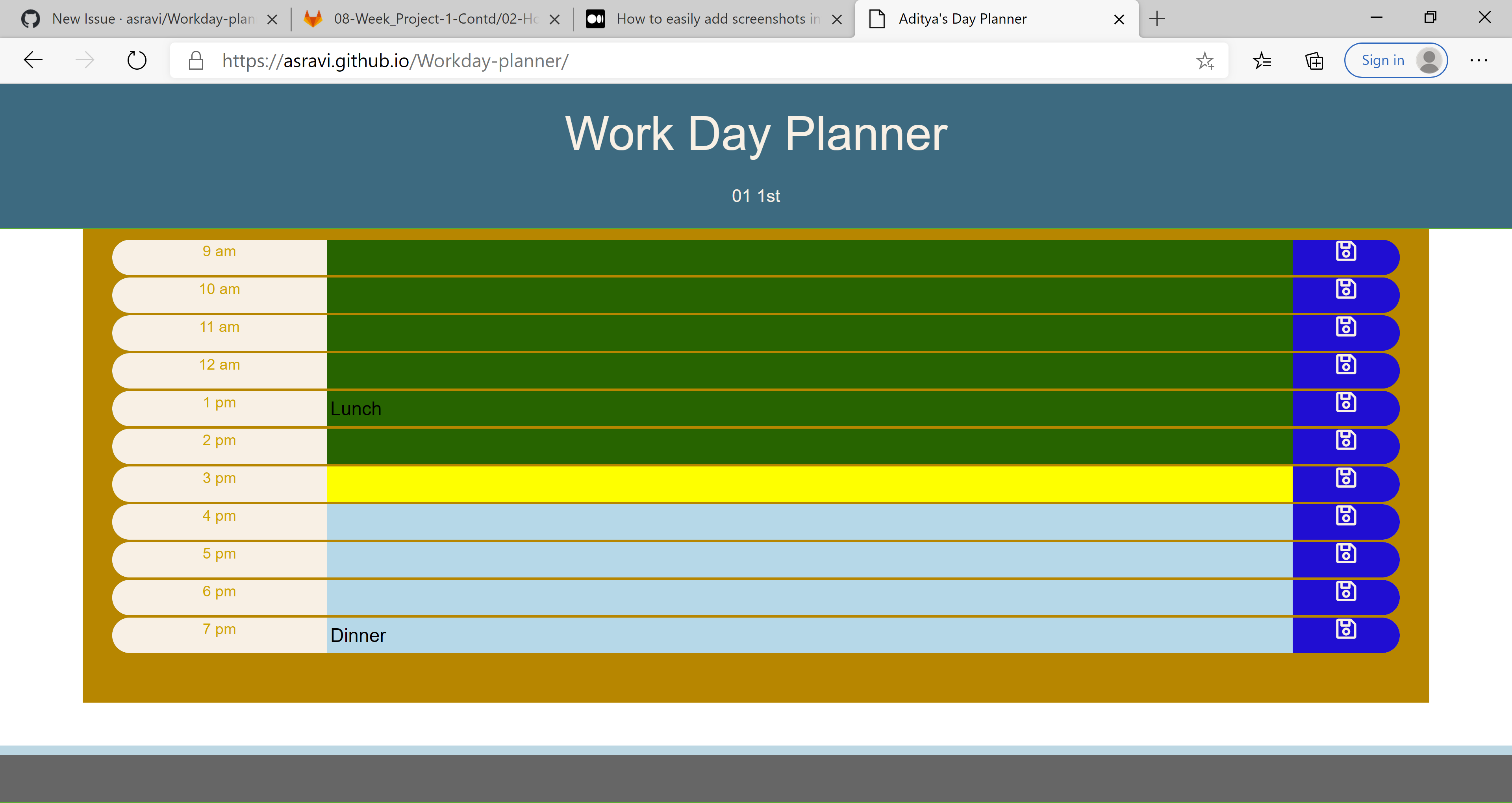Image resolution: width=1512 pixels, height=803 pixels.
Task: Save the 12 am time block entry
Action: pyautogui.click(x=1346, y=364)
